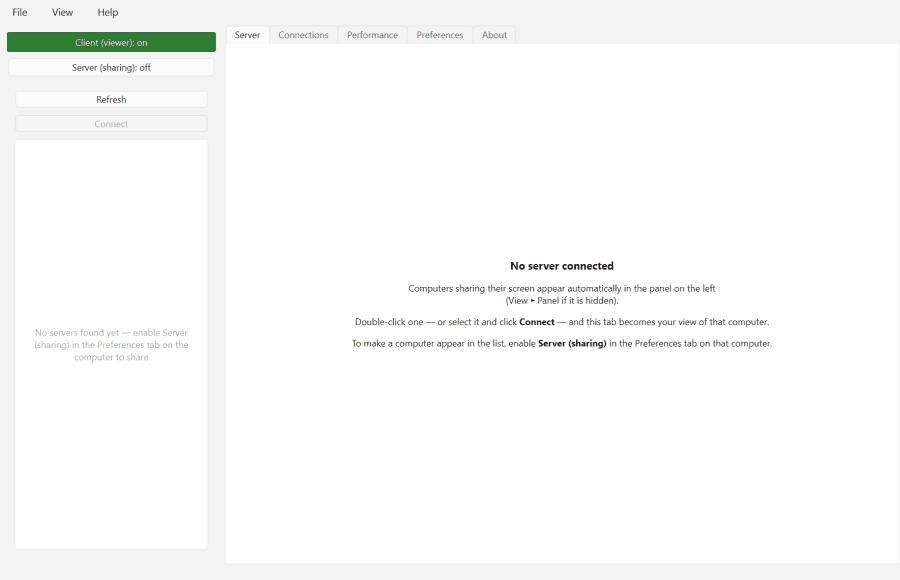The width and height of the screenshot is (900, 580).
Task: Click the "Computers sharing their screen" sentence
Action: click(562, 288)
